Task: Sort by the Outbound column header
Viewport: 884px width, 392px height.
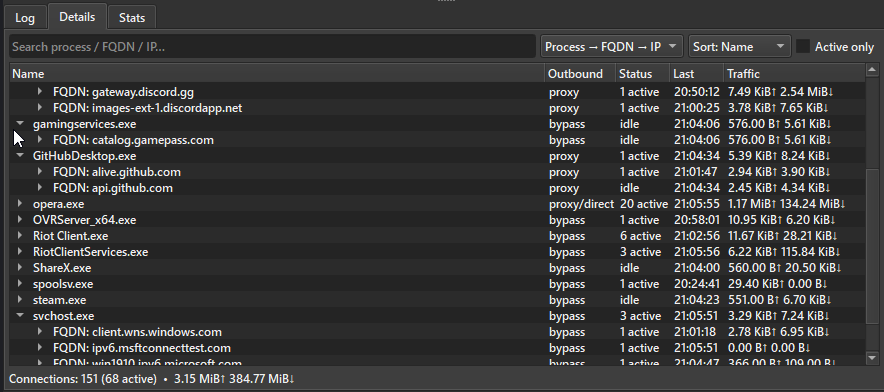Action: click(580, 74)
